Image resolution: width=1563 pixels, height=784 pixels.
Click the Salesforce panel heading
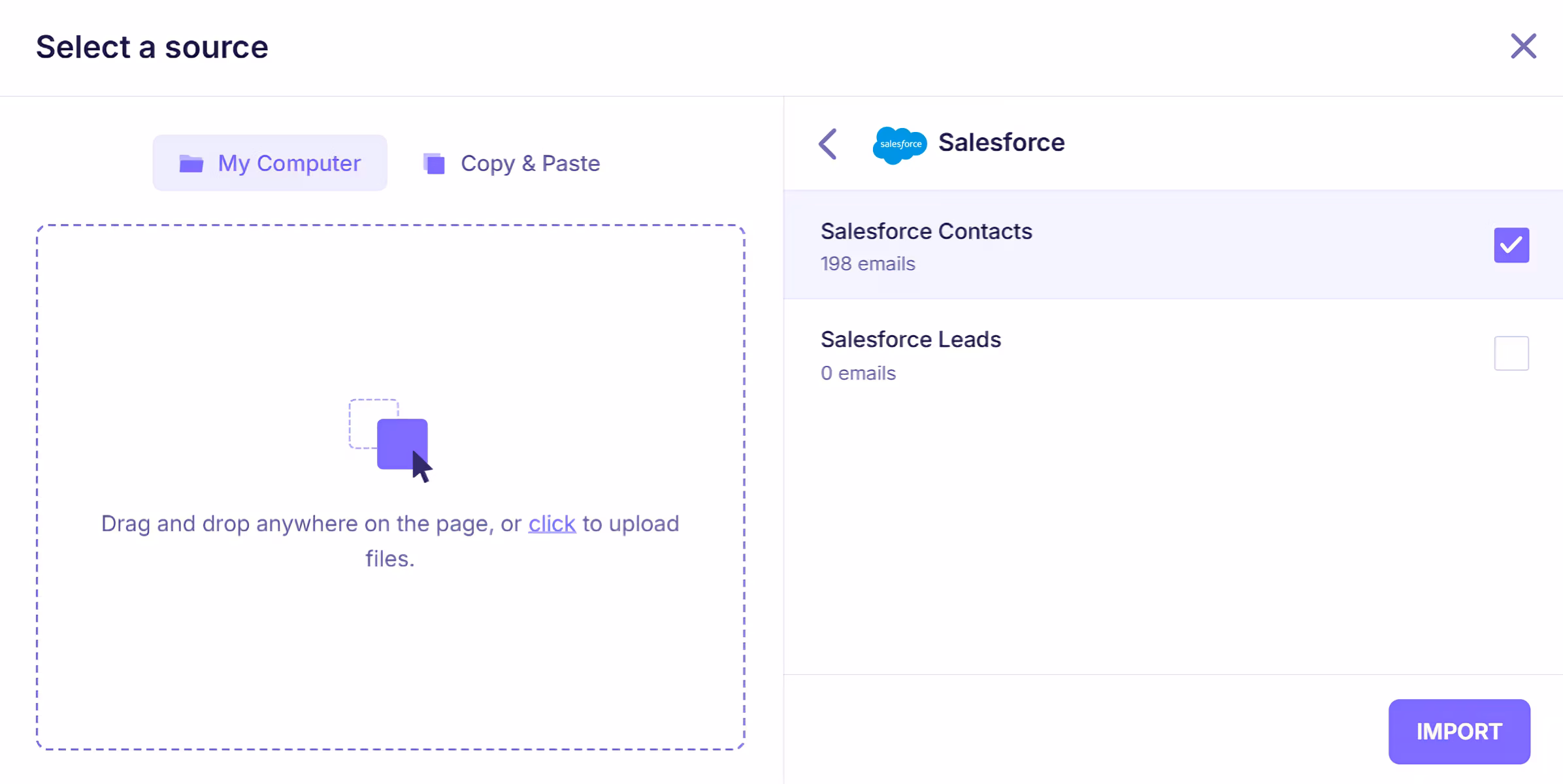1001,142
